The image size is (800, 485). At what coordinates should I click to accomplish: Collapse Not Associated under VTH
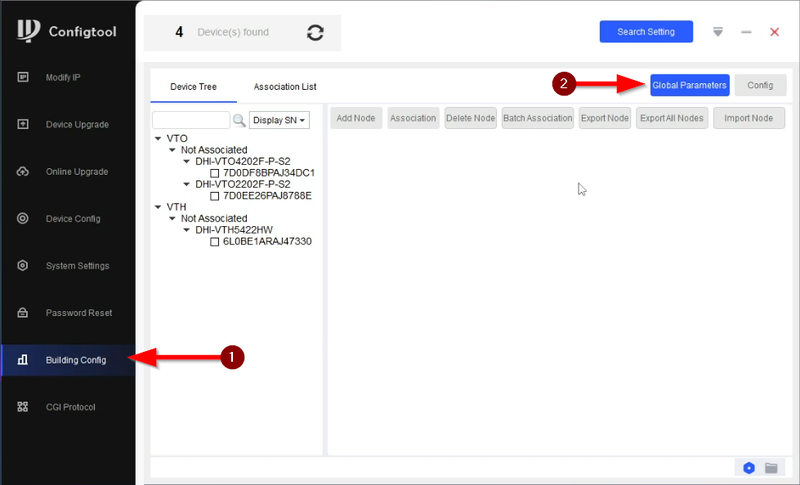click(x=172, y=218)
